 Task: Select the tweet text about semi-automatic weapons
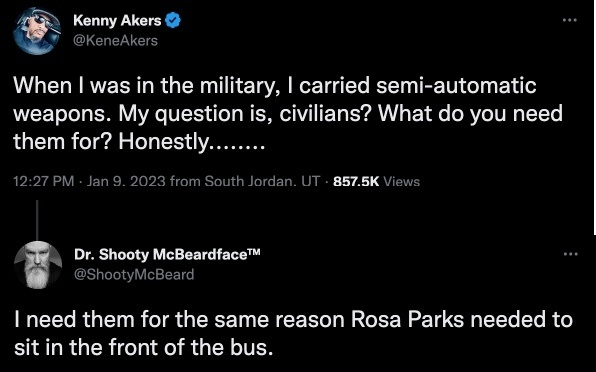pos(288,113)
